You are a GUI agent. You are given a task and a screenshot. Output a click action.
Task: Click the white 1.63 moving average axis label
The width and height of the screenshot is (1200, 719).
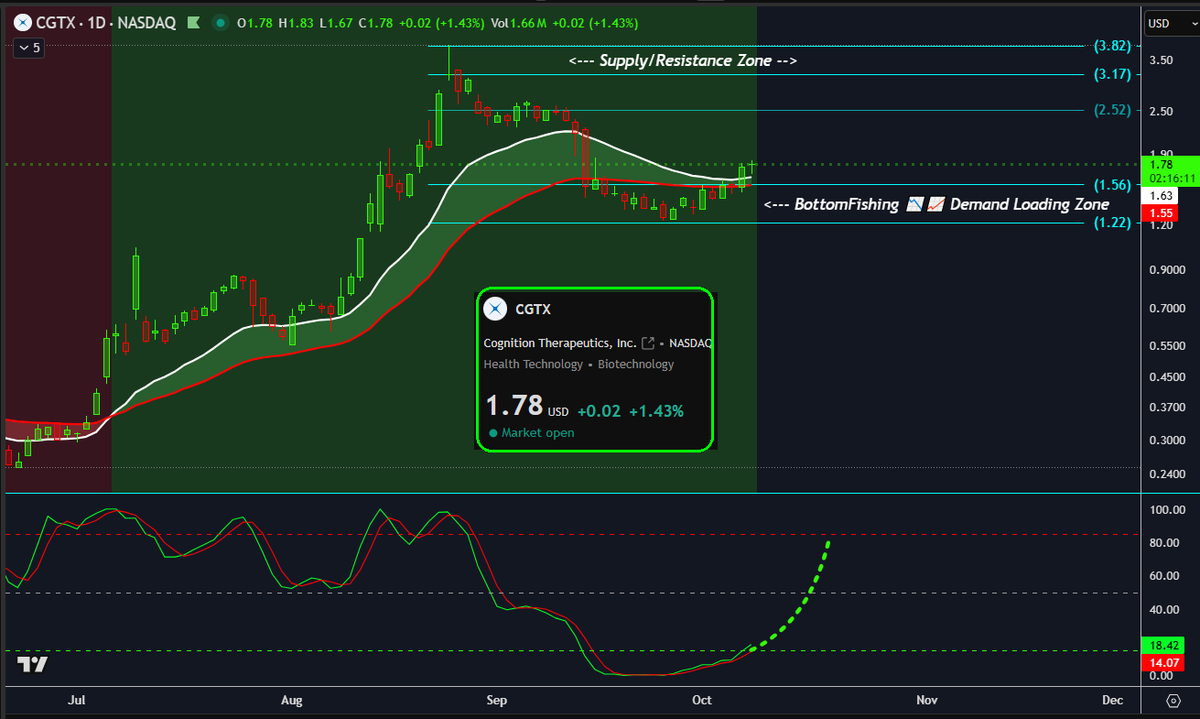point(1161,196)
